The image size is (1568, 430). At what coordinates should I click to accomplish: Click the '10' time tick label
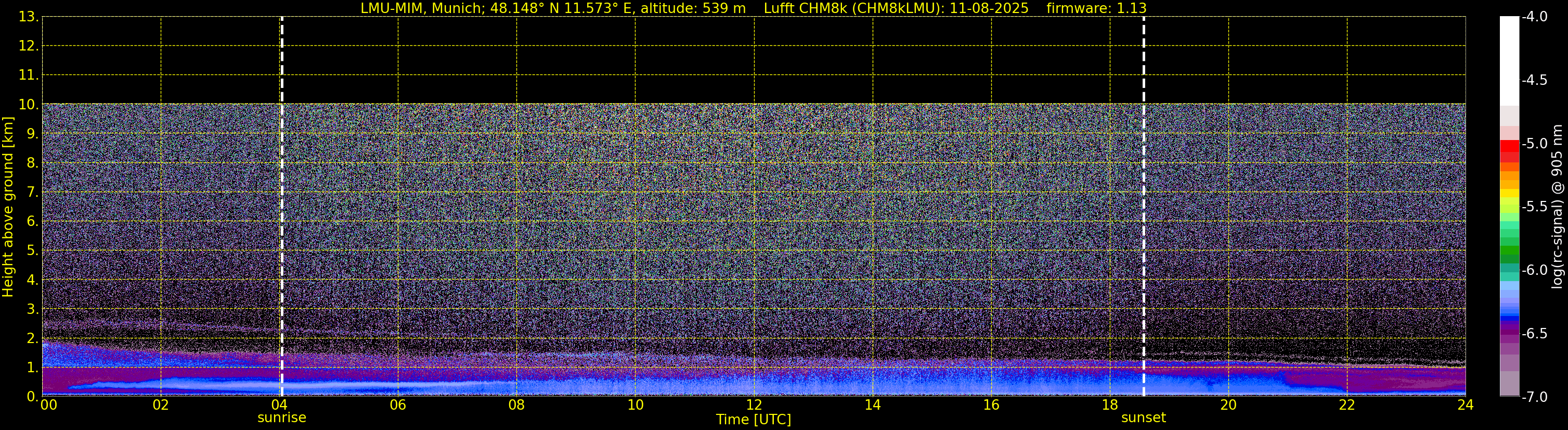(x=636, y=405)
